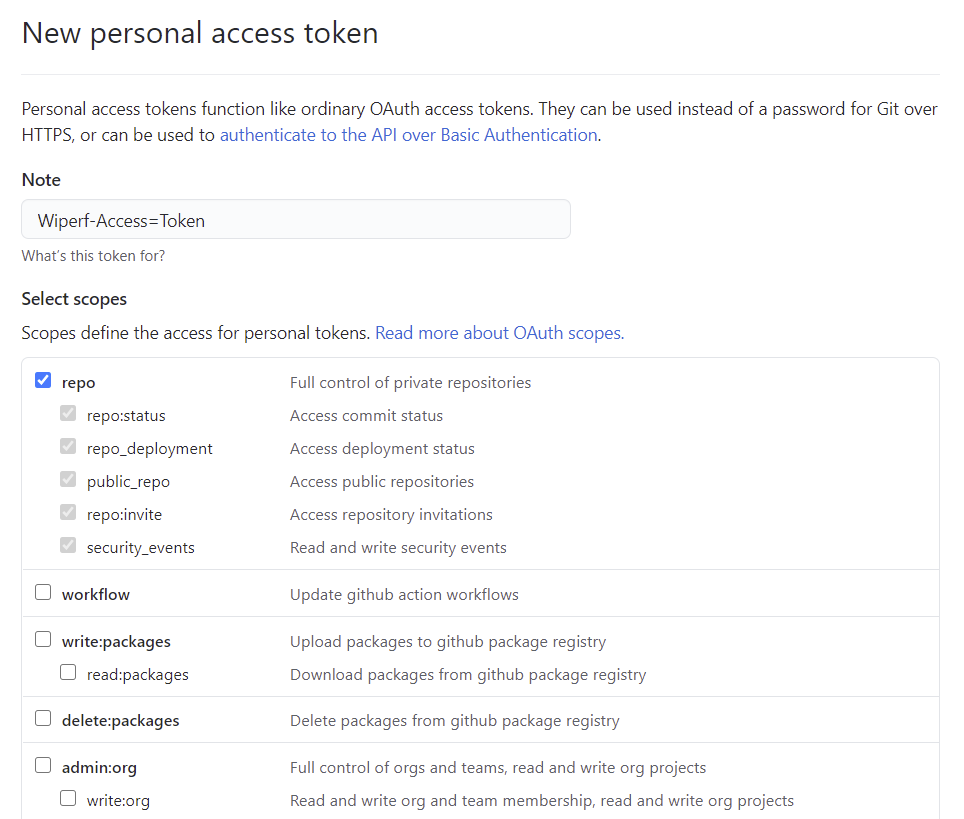Toggle the repo:invite checkbox
This screenshot has height=819, width=964.
pyautogui.click(x=68, y=512)
